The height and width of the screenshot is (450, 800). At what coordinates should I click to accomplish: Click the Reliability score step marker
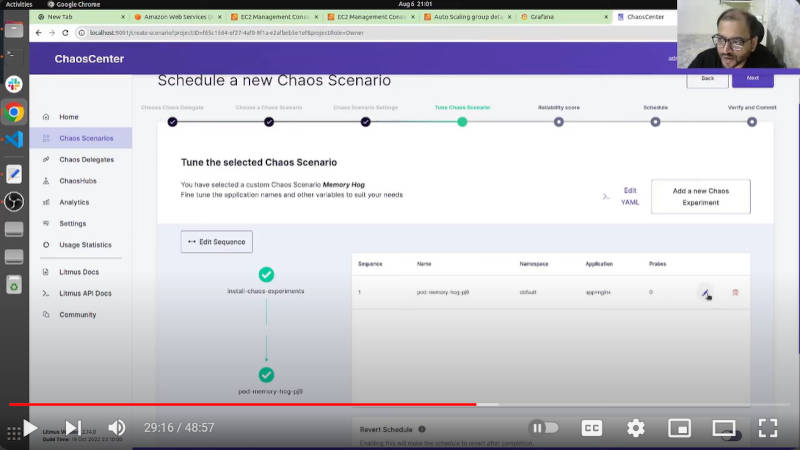559,122
